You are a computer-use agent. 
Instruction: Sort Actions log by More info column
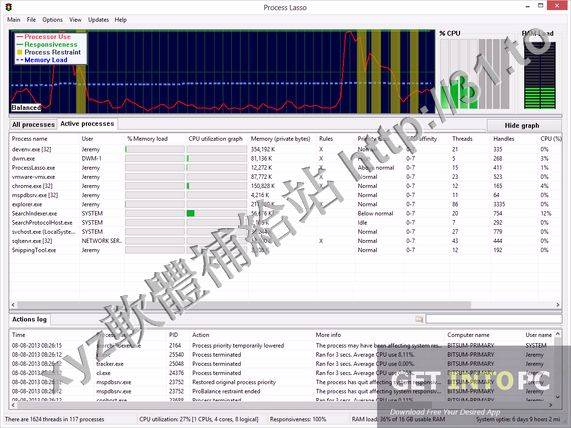[x=328, y=335]
